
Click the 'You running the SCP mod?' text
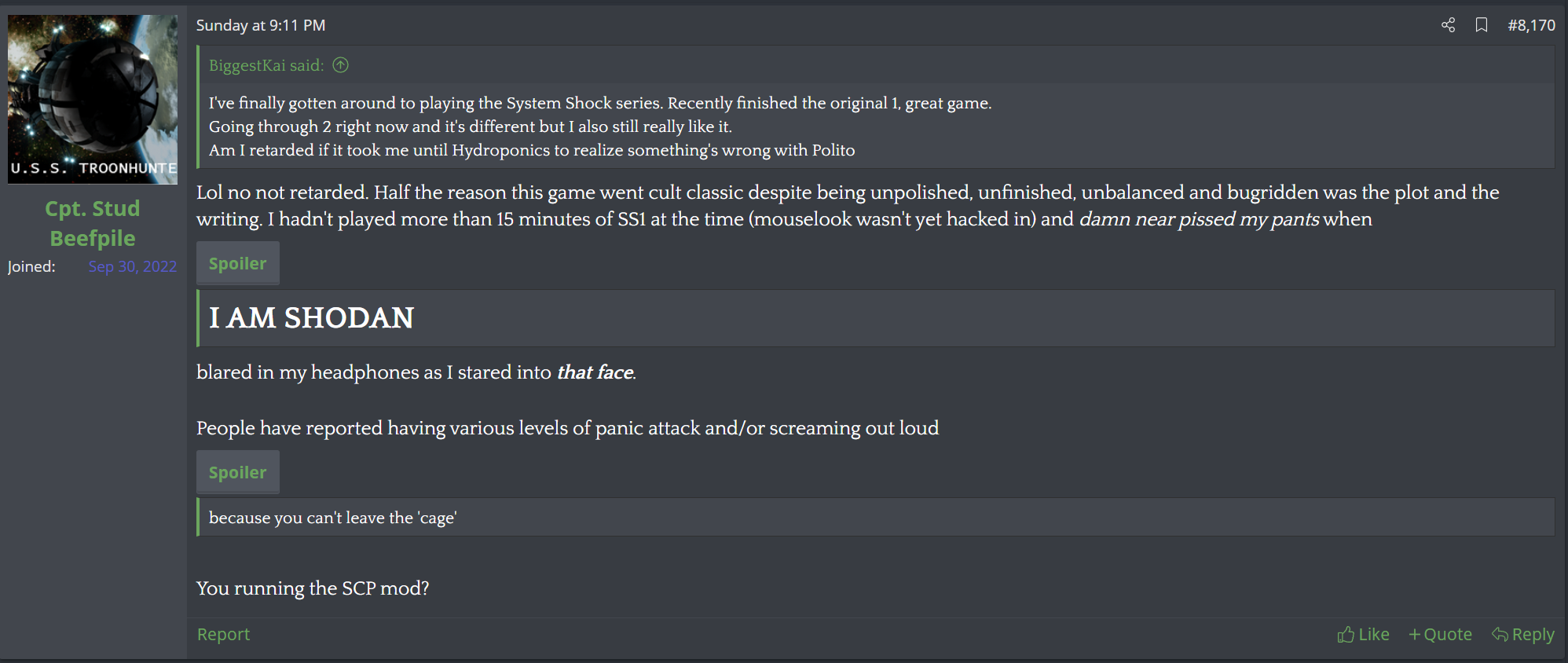pos(313,588)
